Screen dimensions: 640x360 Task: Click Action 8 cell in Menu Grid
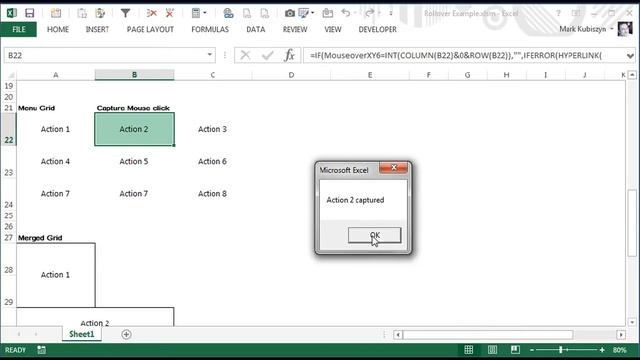(x=212, y=193)
